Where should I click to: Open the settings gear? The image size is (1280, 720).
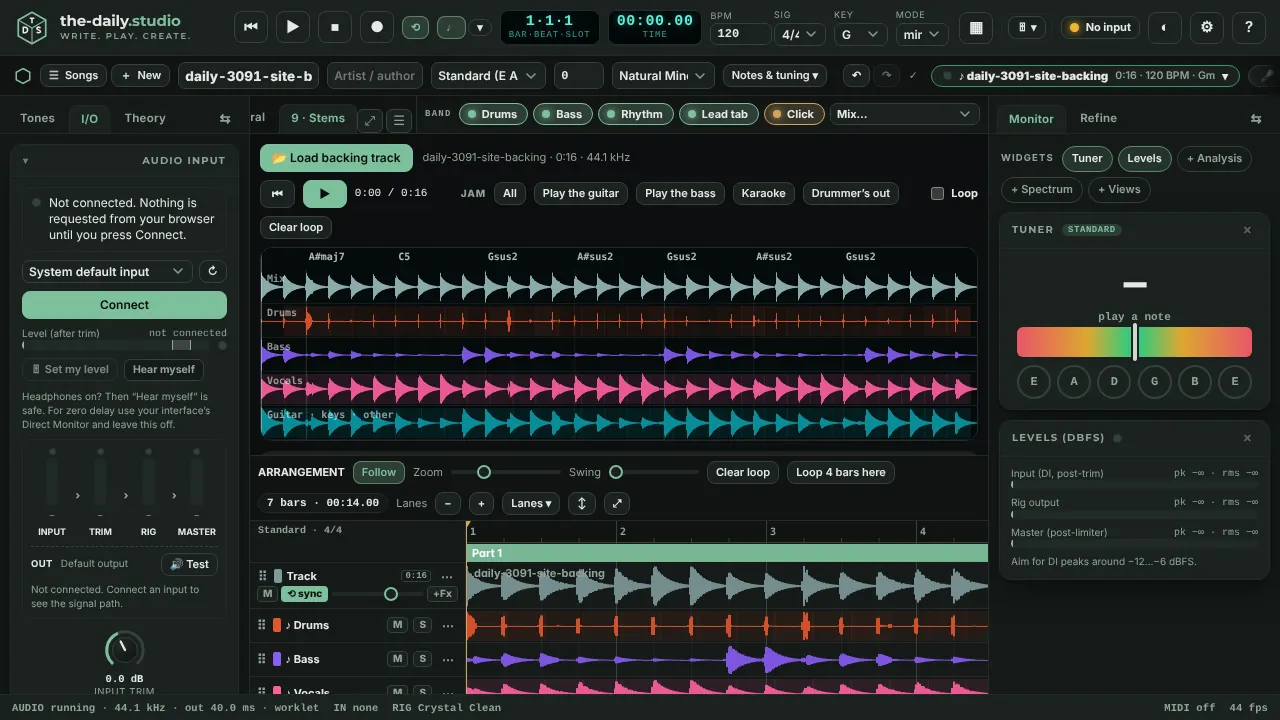click(x=1207, y=28)
